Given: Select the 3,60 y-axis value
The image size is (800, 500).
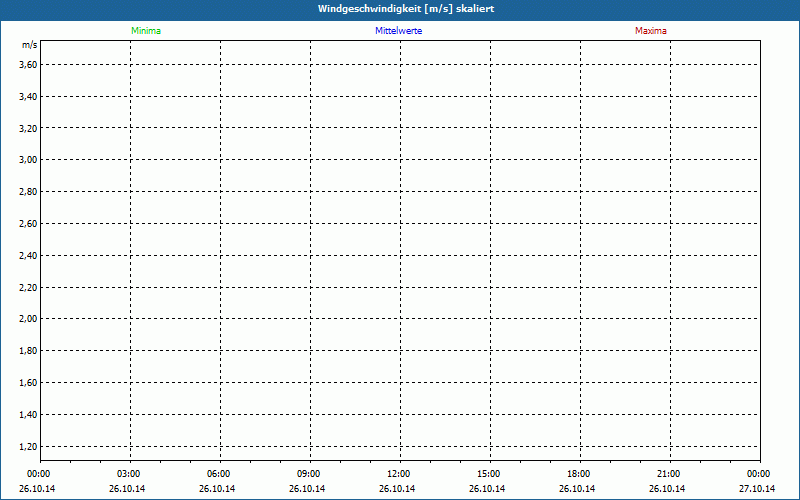Looking at the screenshot, I should [28, 65].
